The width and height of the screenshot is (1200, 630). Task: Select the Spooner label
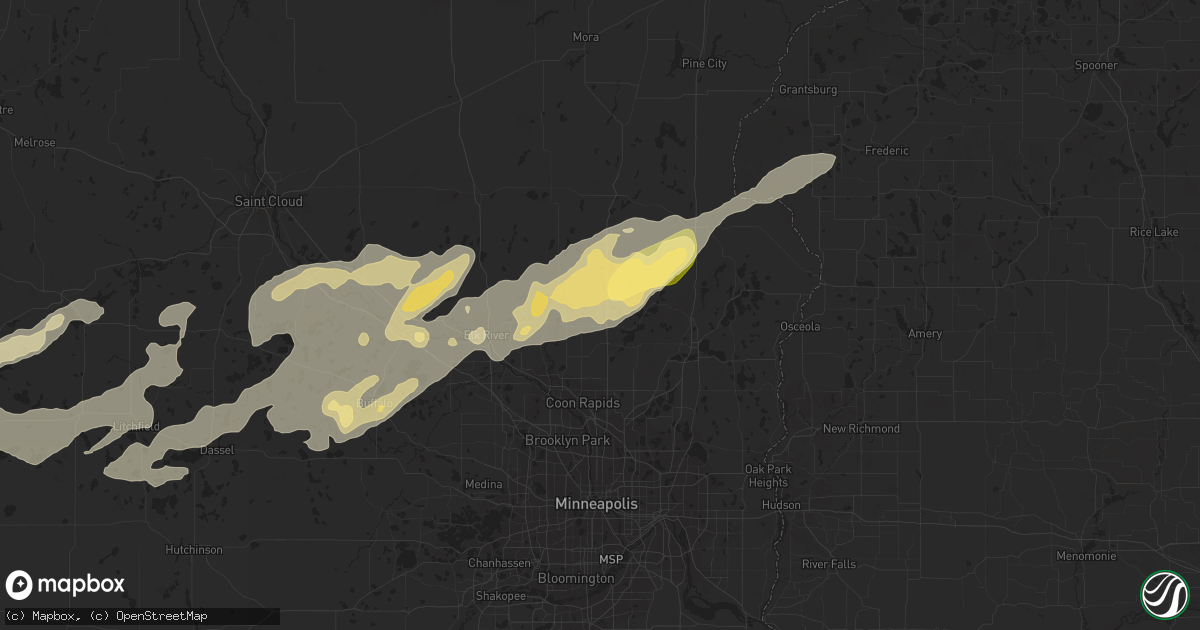[x=1095, y=65]
